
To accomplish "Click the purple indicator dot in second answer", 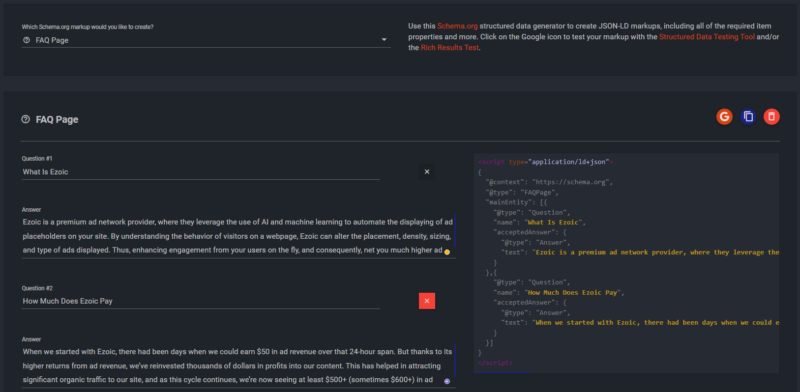I will [447, 381].
